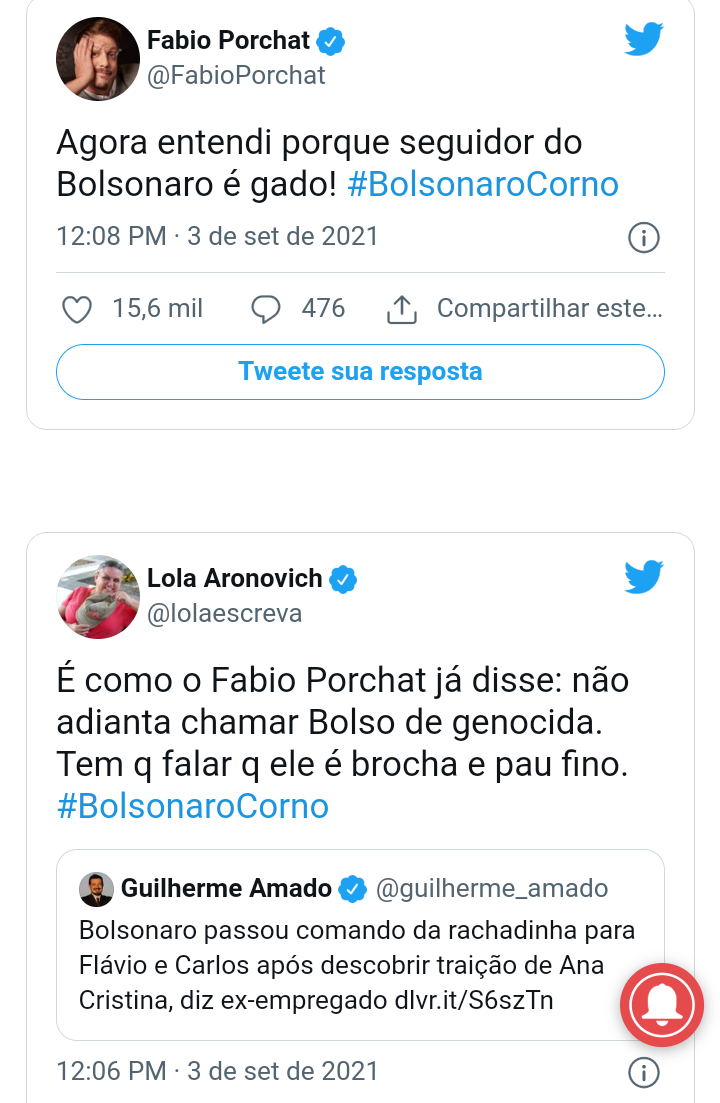Open the info icon beside 12:06 PM timestamp
720x1103 pixels.
point(643,1073)
